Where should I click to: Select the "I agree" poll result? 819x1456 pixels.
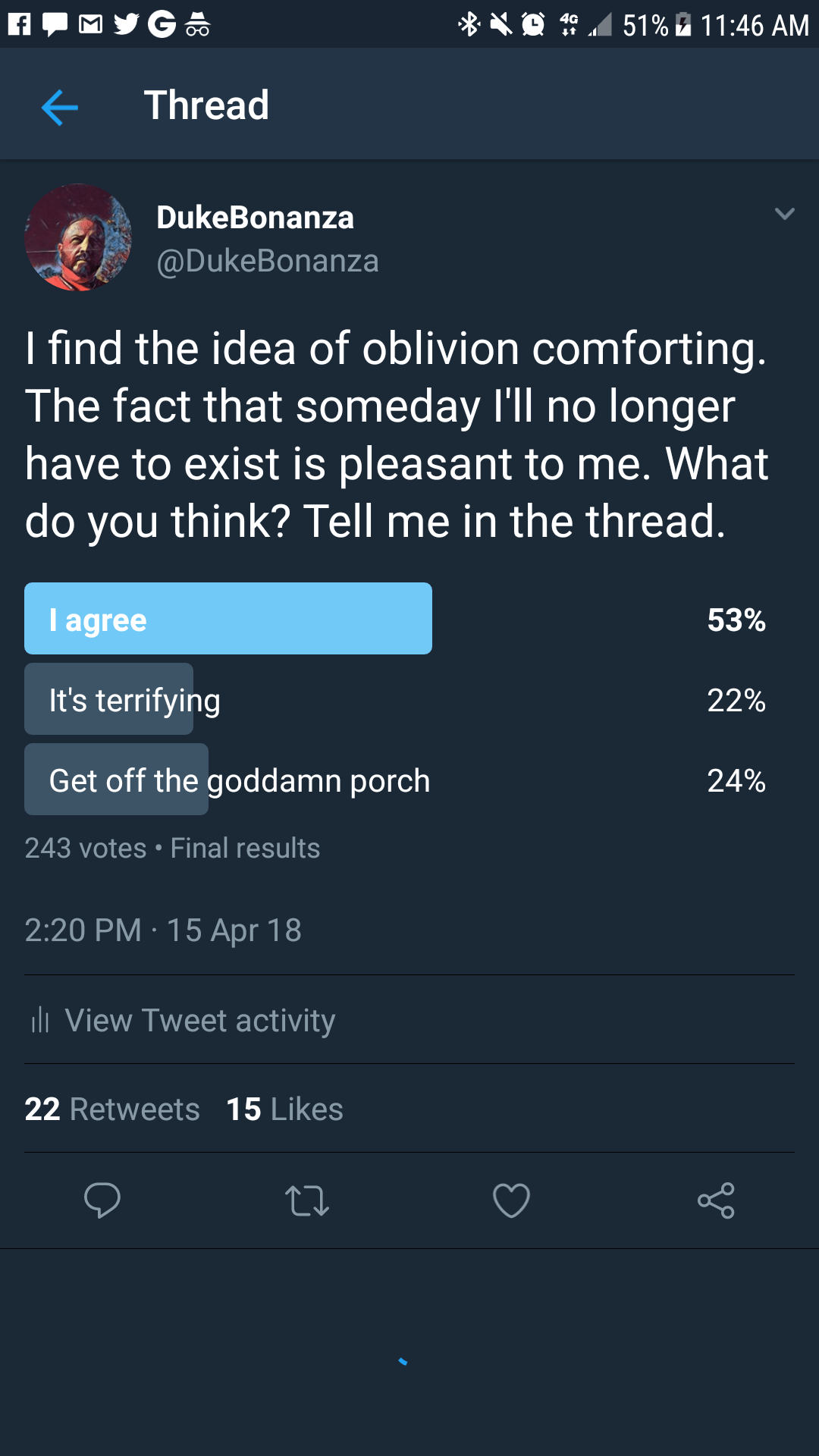(x=228, y=619)
